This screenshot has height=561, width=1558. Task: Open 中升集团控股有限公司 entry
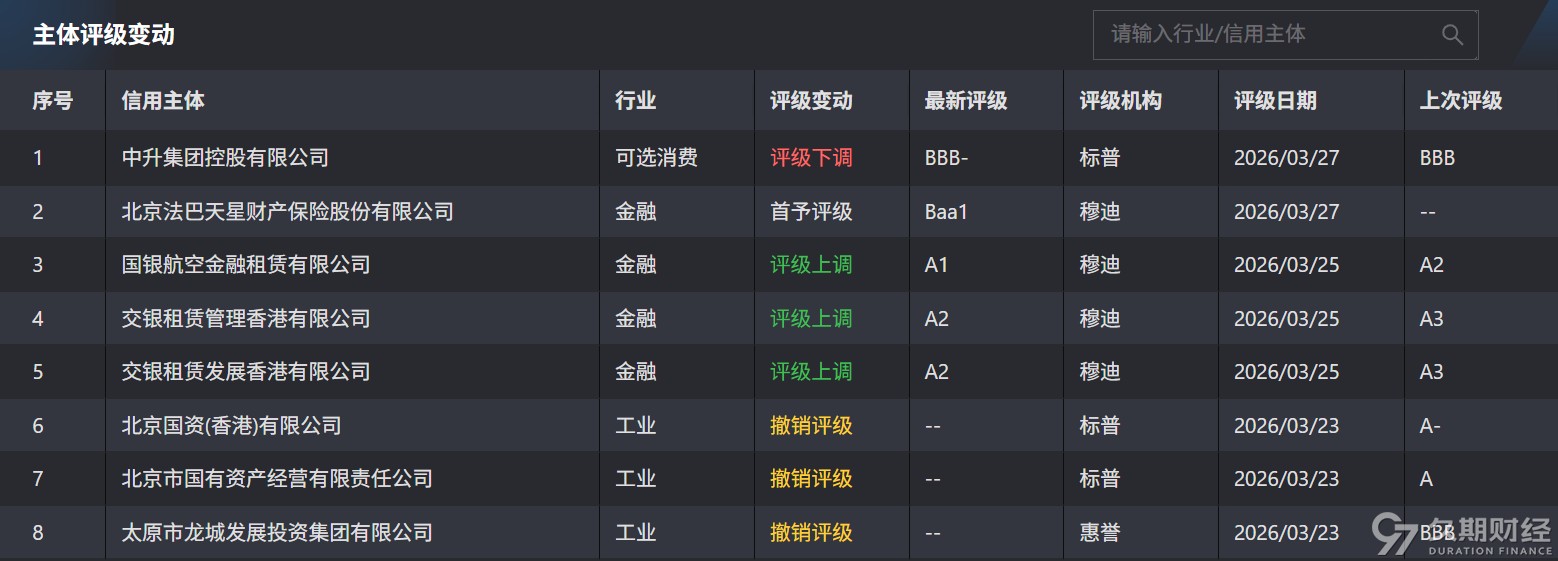225,158
